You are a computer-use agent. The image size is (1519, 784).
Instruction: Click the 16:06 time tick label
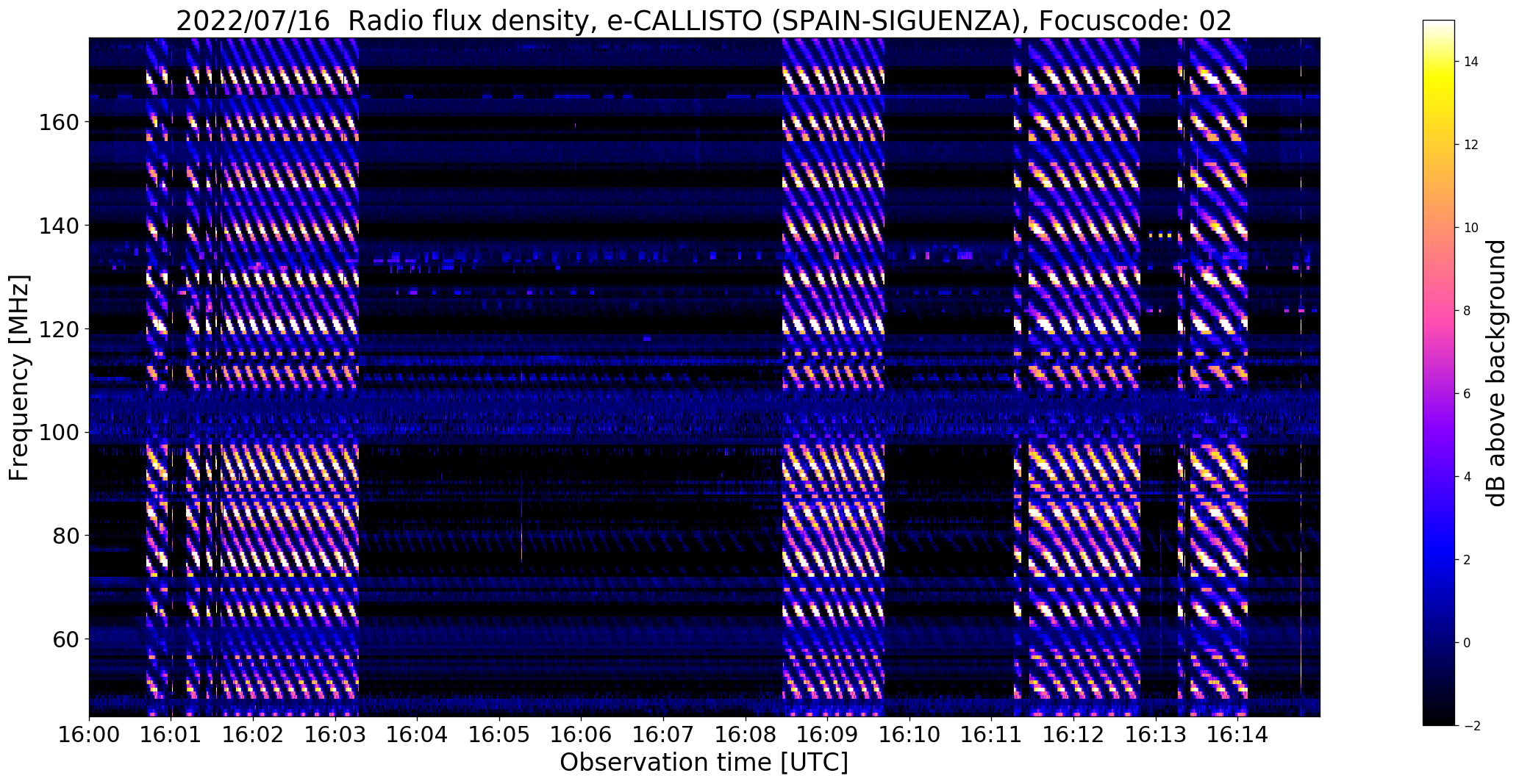click(582, 733)
